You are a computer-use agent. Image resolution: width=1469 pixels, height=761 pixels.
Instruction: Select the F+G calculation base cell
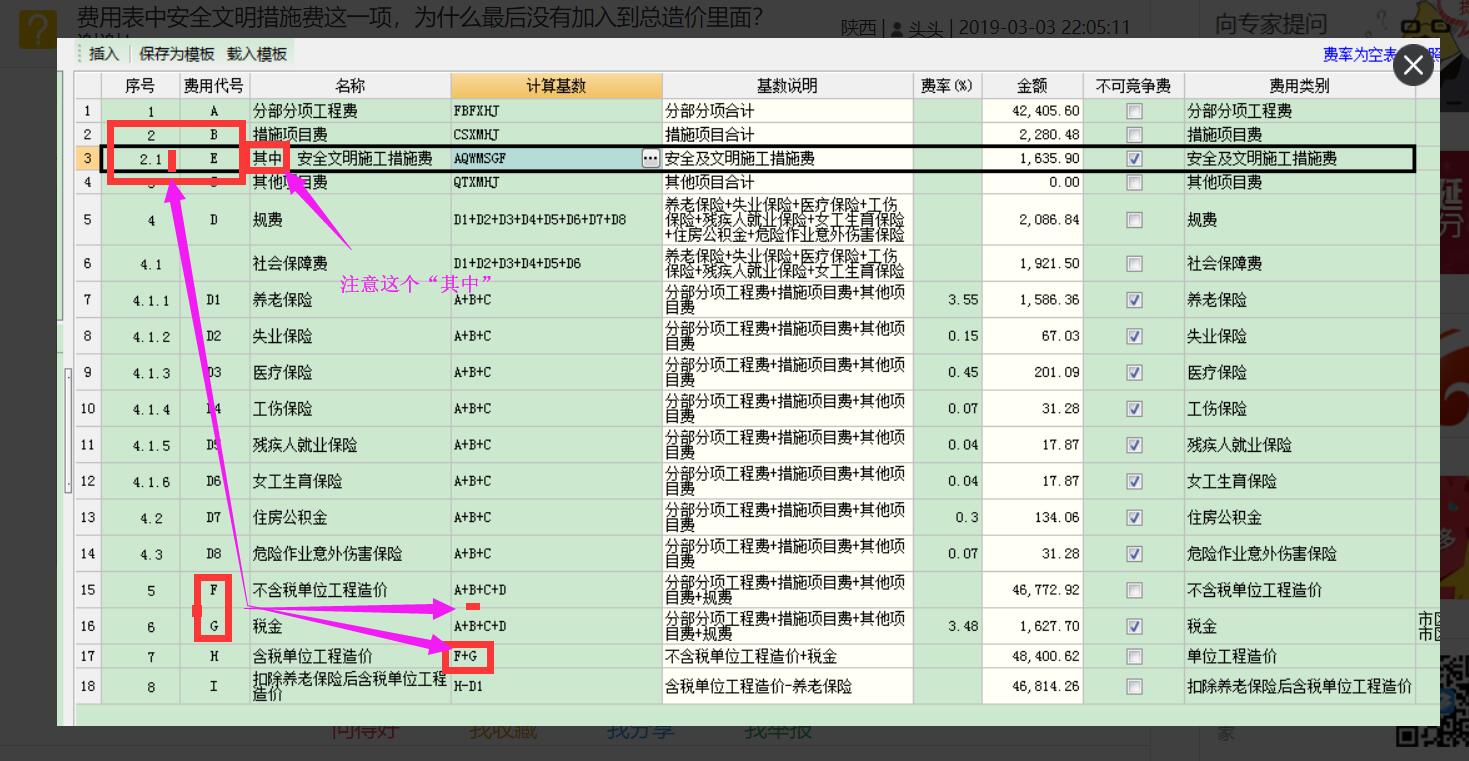pos(556,657)
